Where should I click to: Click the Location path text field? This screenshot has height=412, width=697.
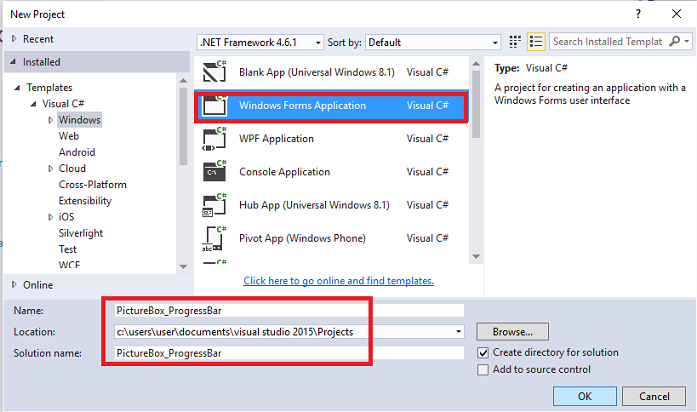284,332
